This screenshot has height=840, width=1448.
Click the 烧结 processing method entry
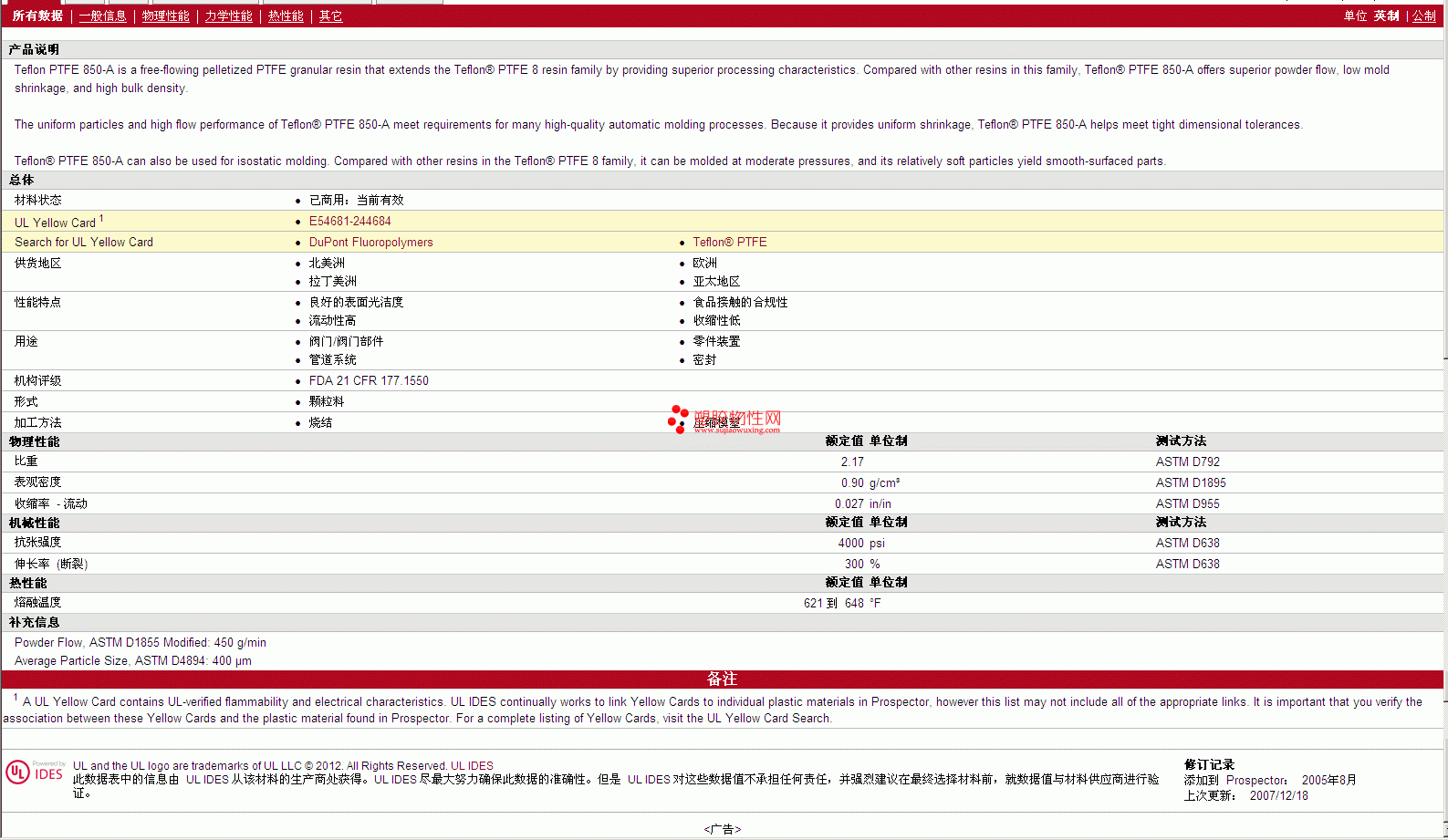320,422
